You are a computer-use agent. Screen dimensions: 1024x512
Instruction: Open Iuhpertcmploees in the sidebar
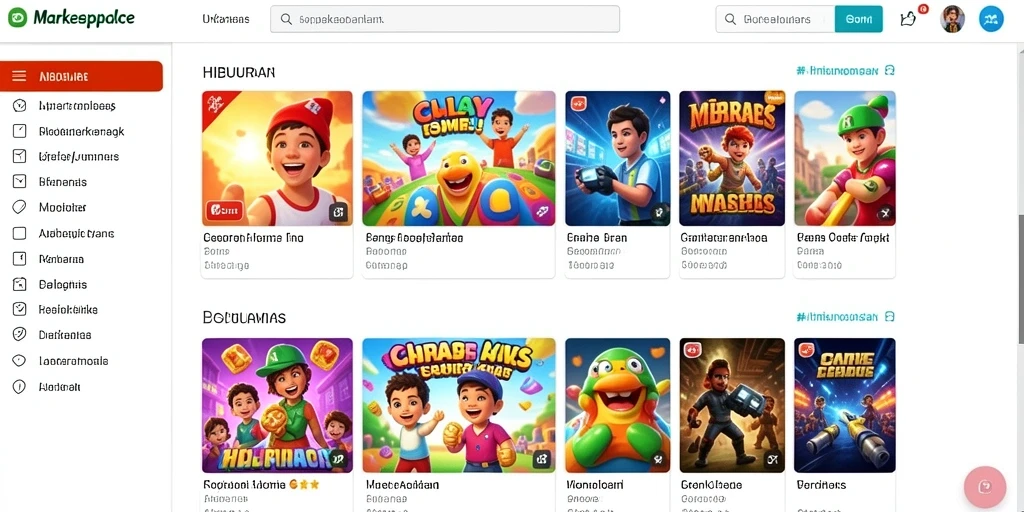77,105
